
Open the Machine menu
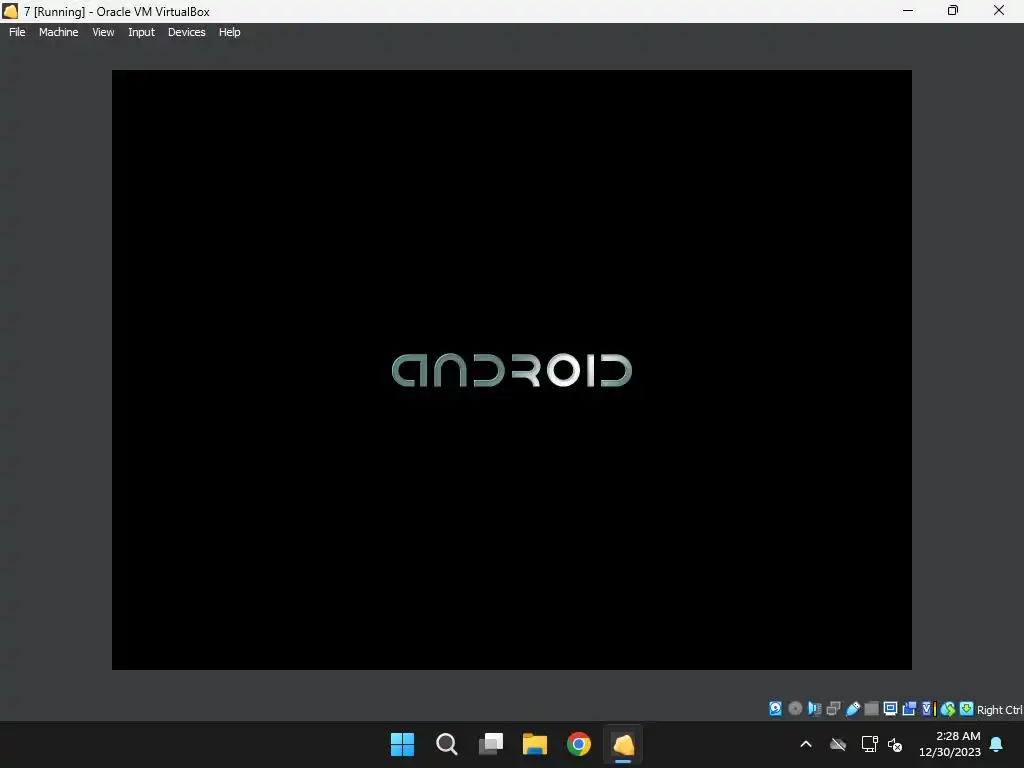(58, 32)
